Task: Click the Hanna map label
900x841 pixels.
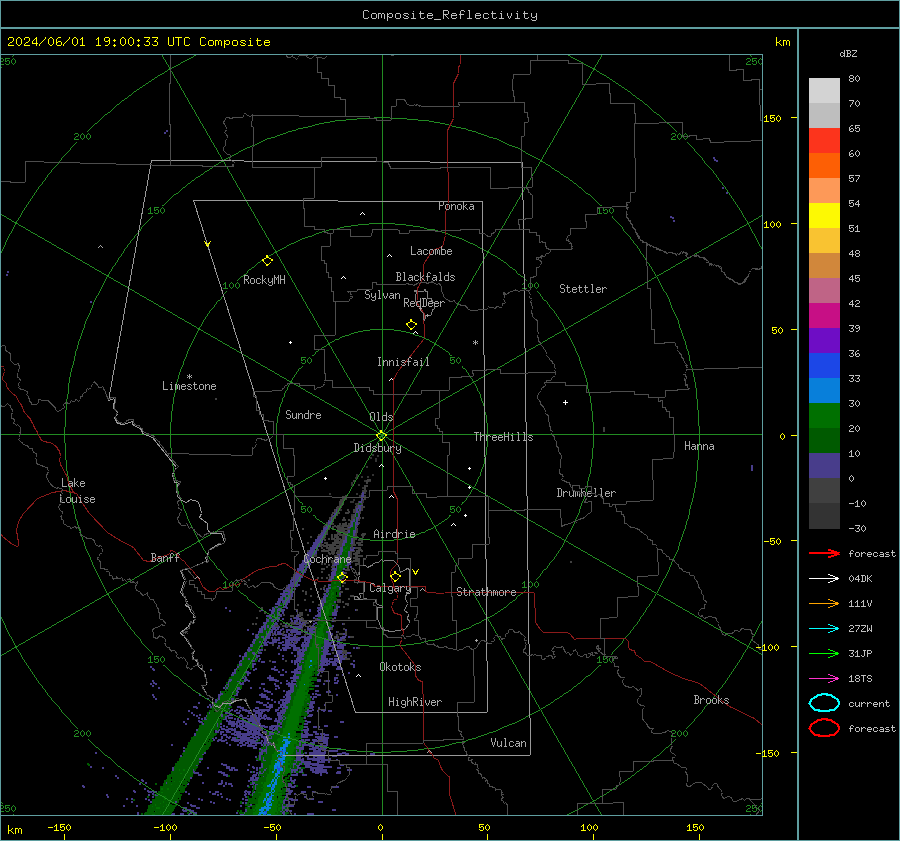Action: click(x=699, y=446)
